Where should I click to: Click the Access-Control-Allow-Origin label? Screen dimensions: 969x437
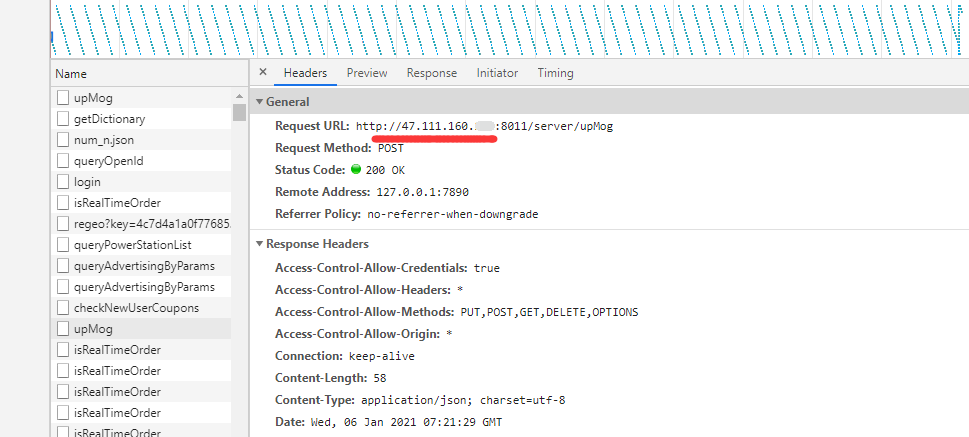[358, 334]
